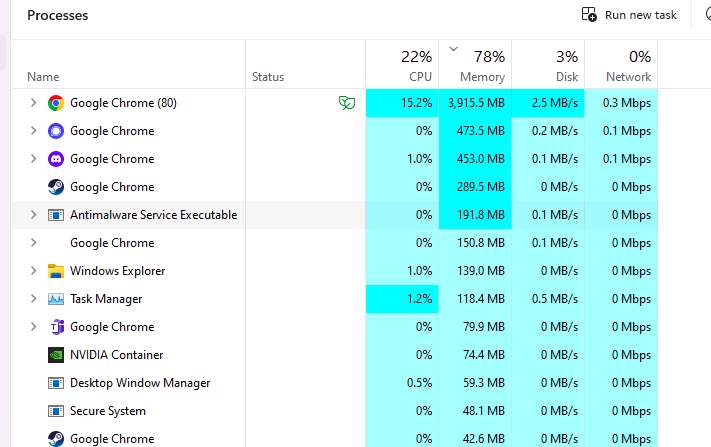The width and height of the screenshot is (711, 447).
Task: Expand the Task Manager process entry
Action: (32, 299)
